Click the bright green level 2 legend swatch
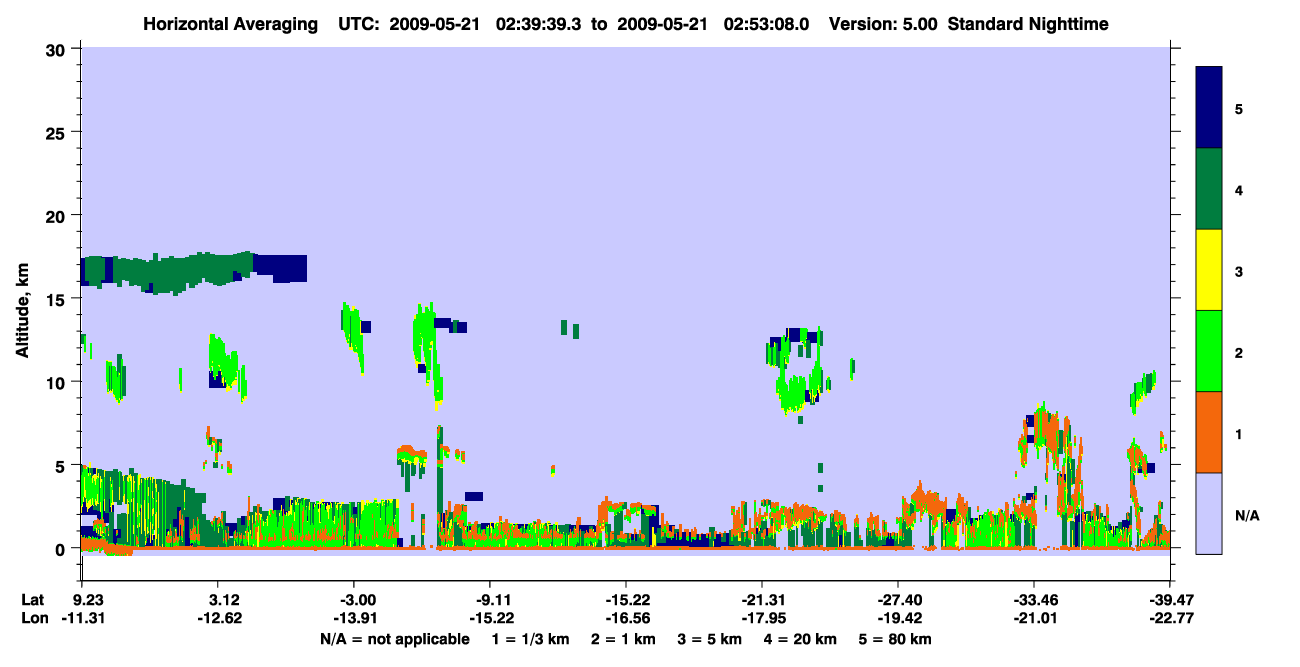 click(1209, 351)
